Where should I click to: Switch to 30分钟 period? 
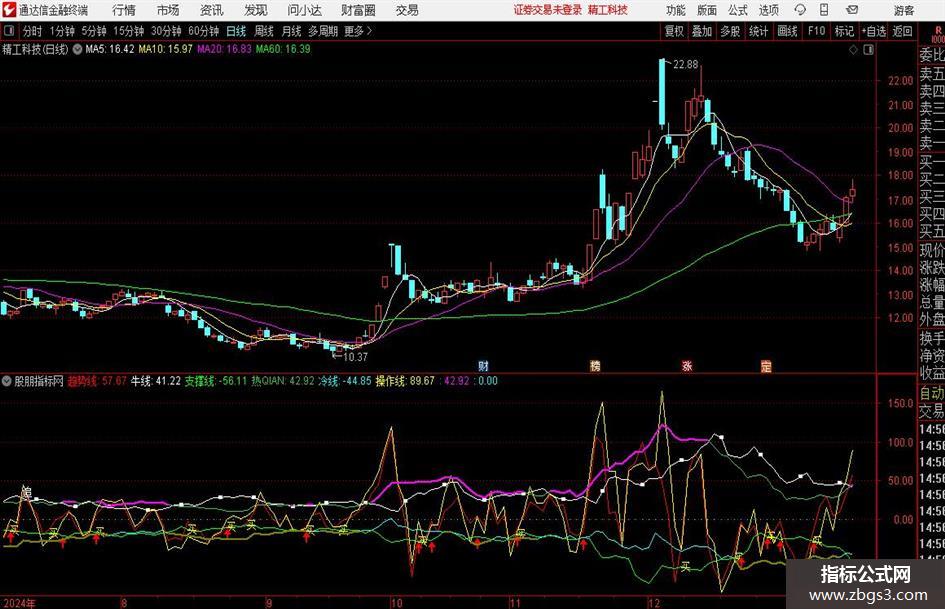point(166,31)
